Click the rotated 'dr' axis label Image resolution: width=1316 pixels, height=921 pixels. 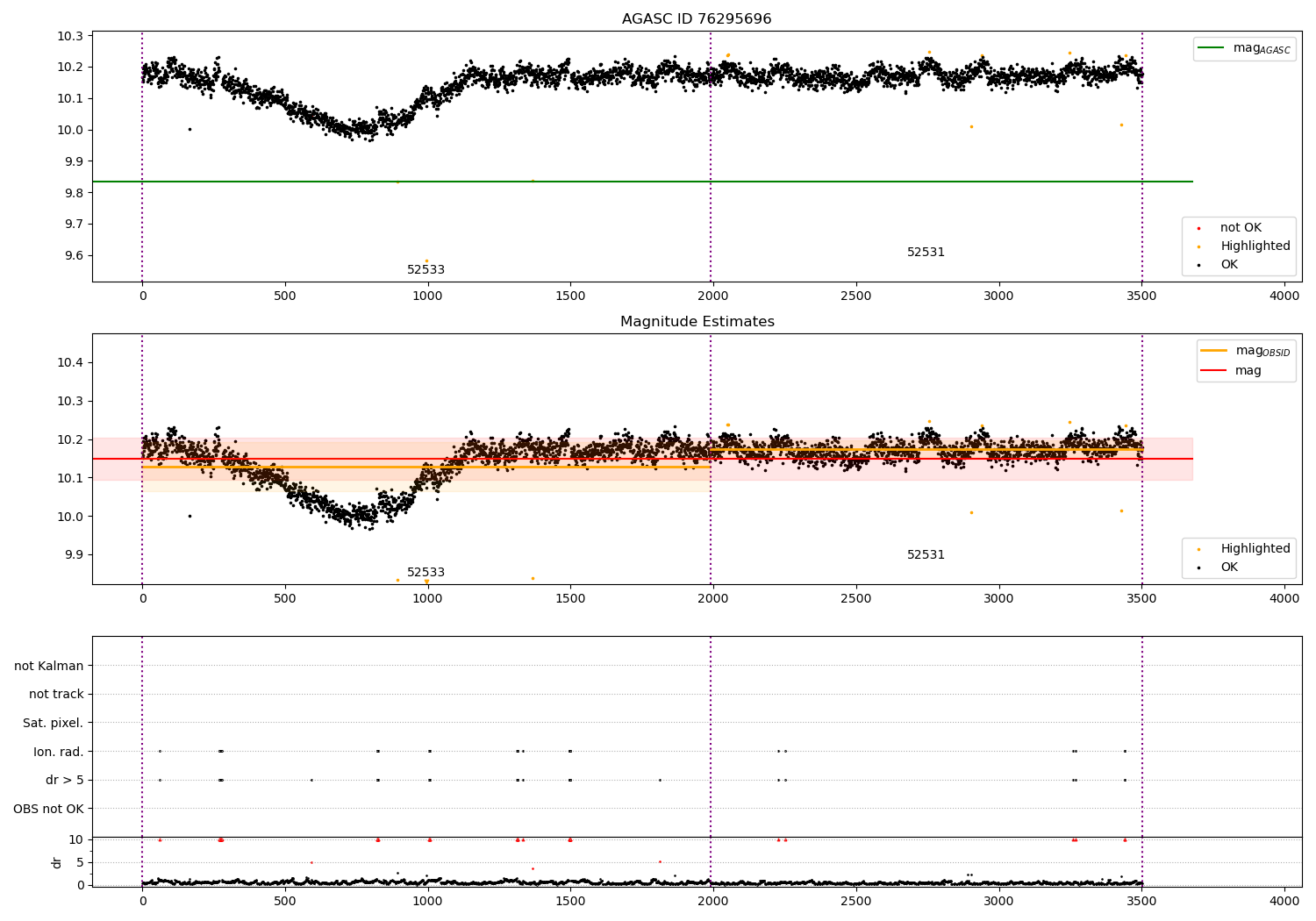(57, 862)
